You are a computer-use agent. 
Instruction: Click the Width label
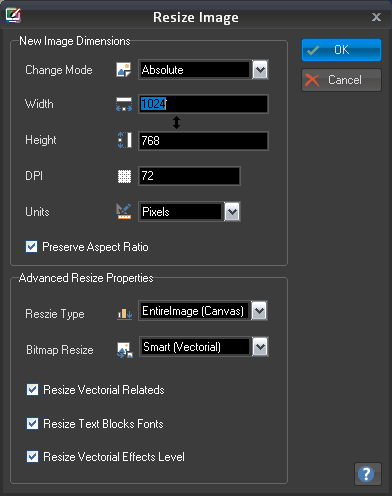pyautogui.click(x=39, y=104)
